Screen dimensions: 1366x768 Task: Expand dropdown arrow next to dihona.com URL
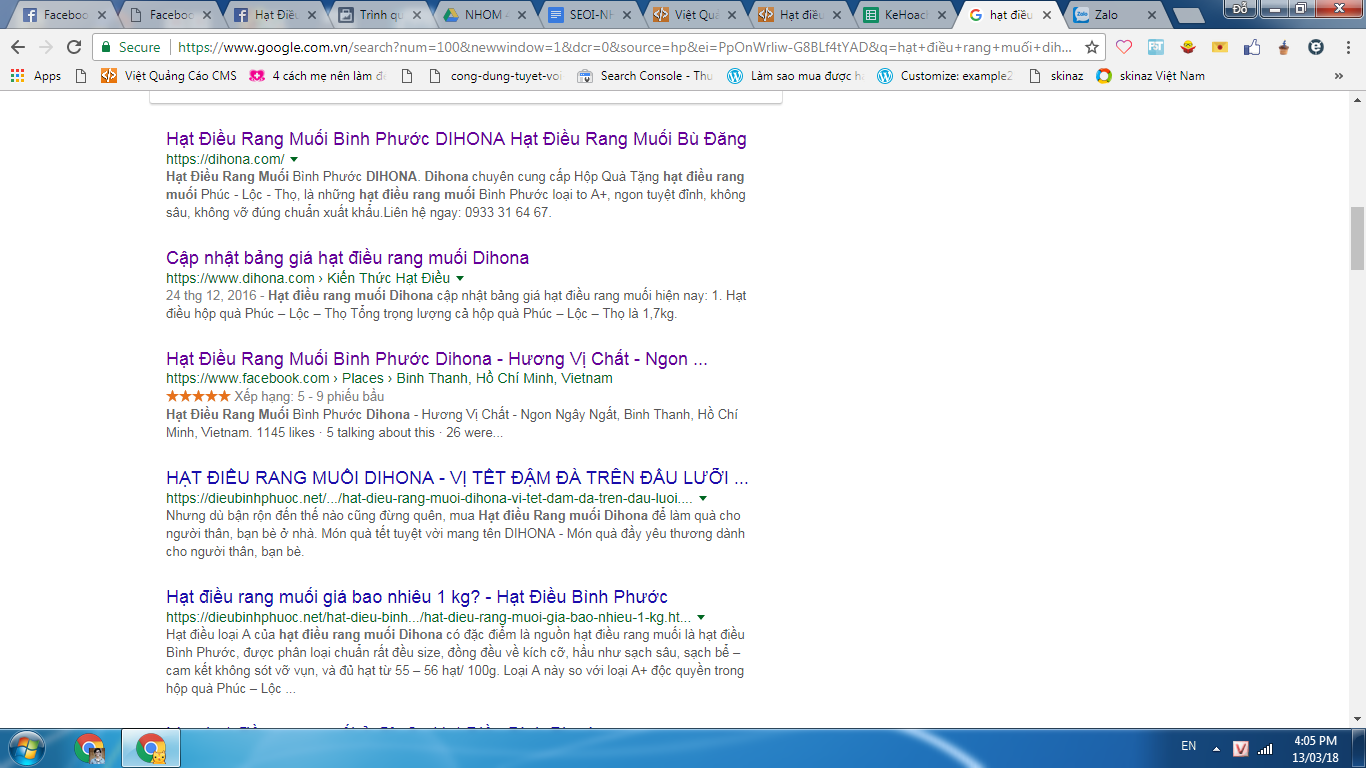pyautogui.click(x=294, y=160)
